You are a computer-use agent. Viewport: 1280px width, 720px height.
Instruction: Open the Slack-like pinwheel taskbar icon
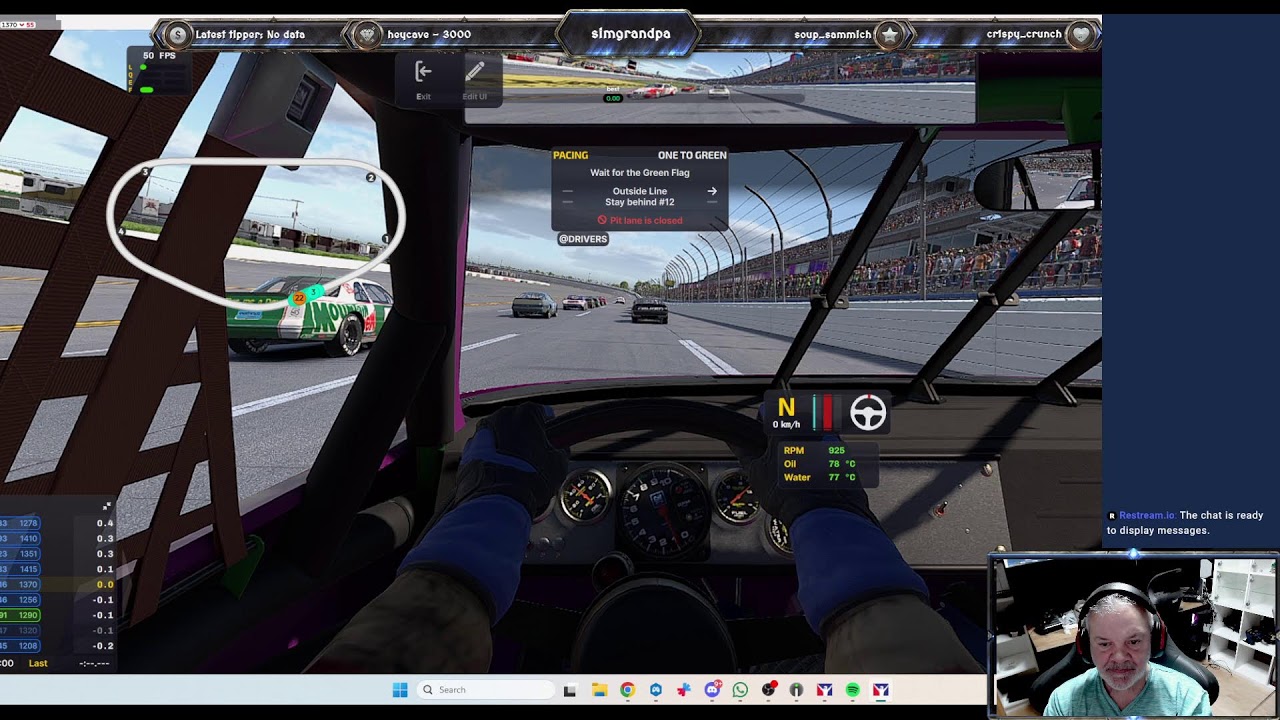pyautogui.click(x=684, y=690)
